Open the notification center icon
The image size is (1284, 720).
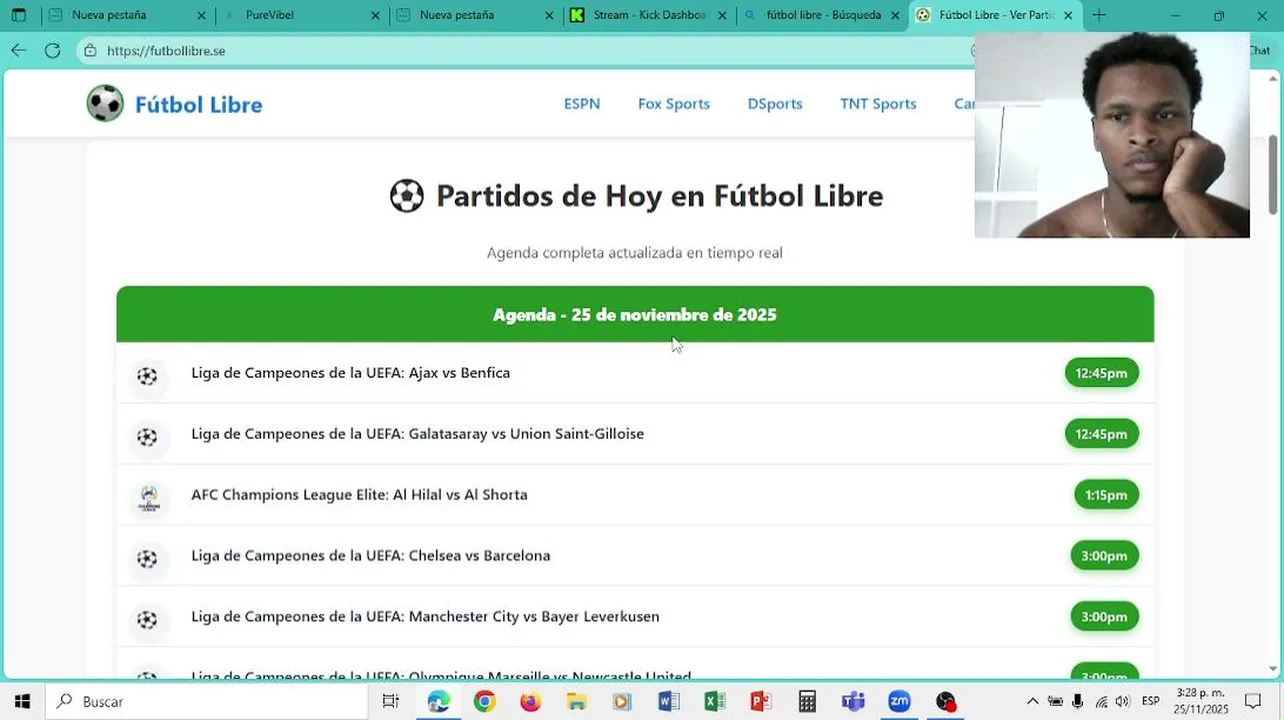pyautogui.click(x=1253, y=701)
